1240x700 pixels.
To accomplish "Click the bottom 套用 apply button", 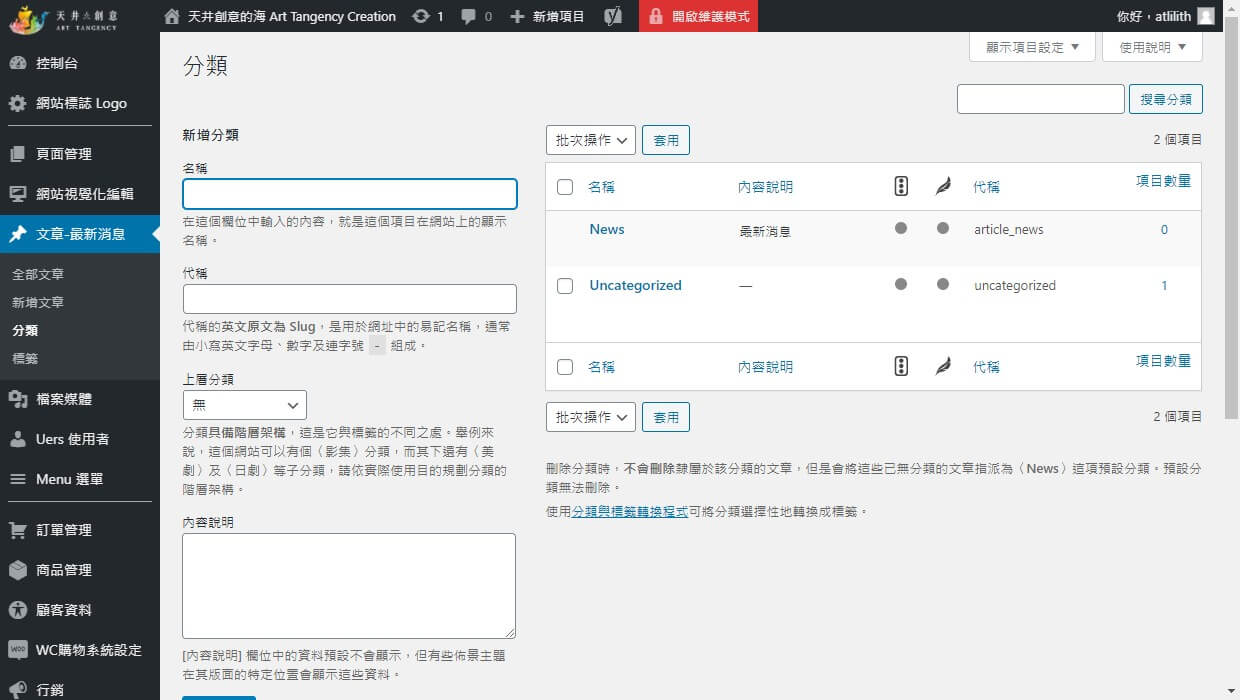I will point(666,417).
